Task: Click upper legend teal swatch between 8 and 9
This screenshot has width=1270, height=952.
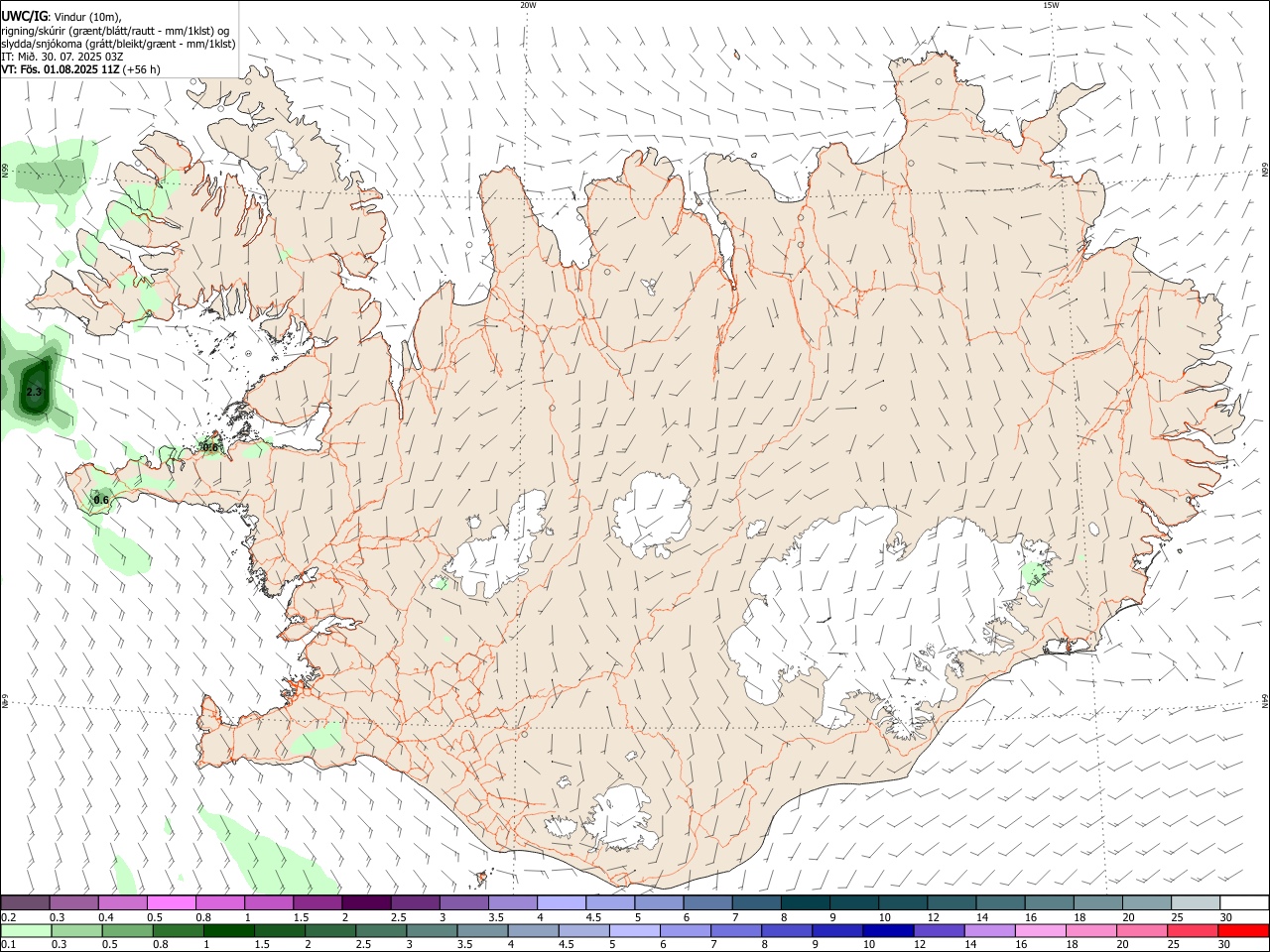Action: pos(805,903)
